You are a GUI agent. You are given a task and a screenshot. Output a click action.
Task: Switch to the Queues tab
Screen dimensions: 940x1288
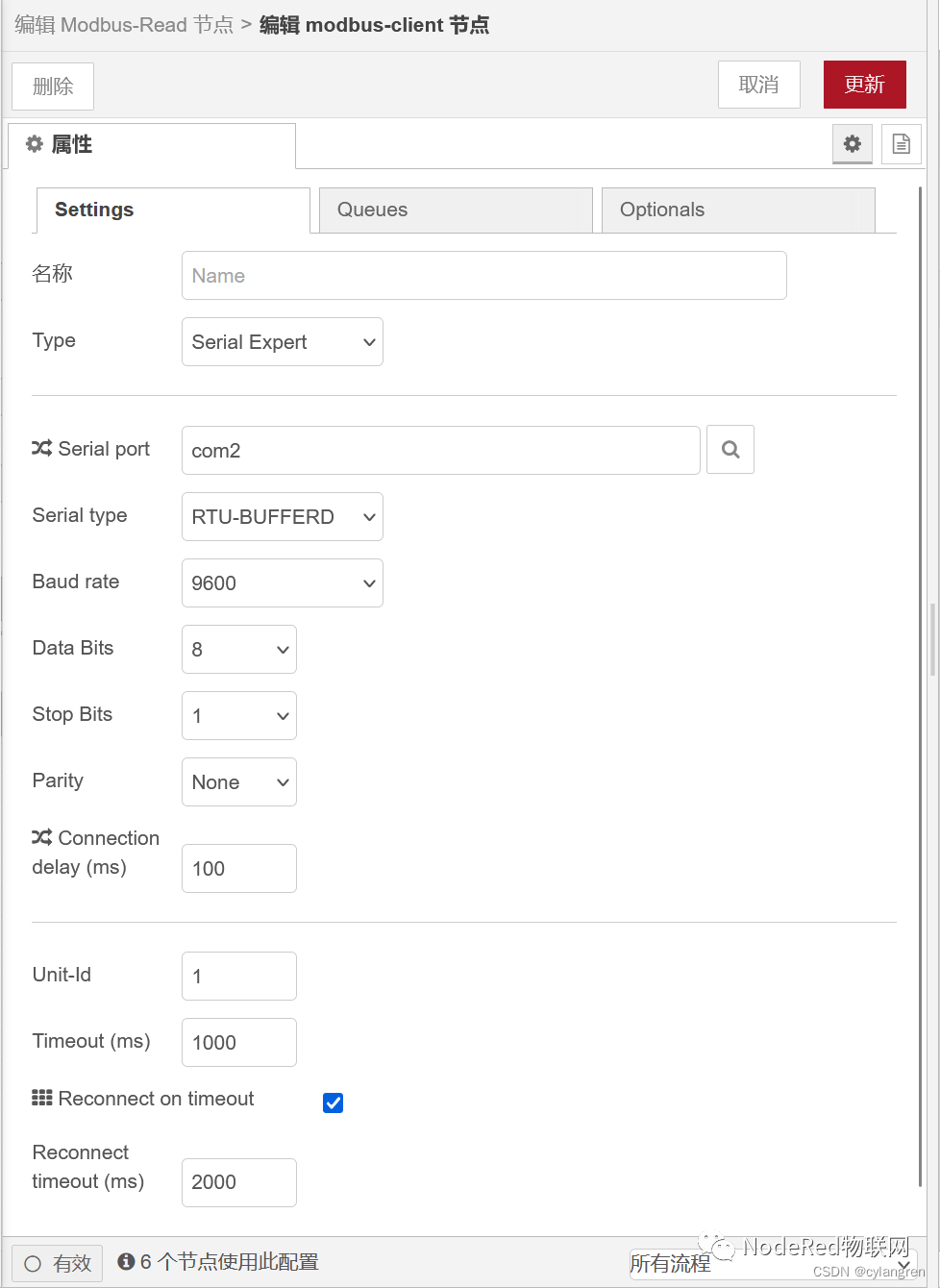(x=456, y=211)
